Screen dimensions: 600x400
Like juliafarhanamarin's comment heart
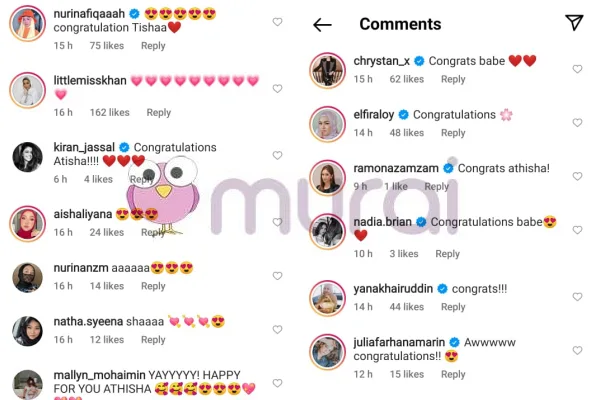(577, 350)
